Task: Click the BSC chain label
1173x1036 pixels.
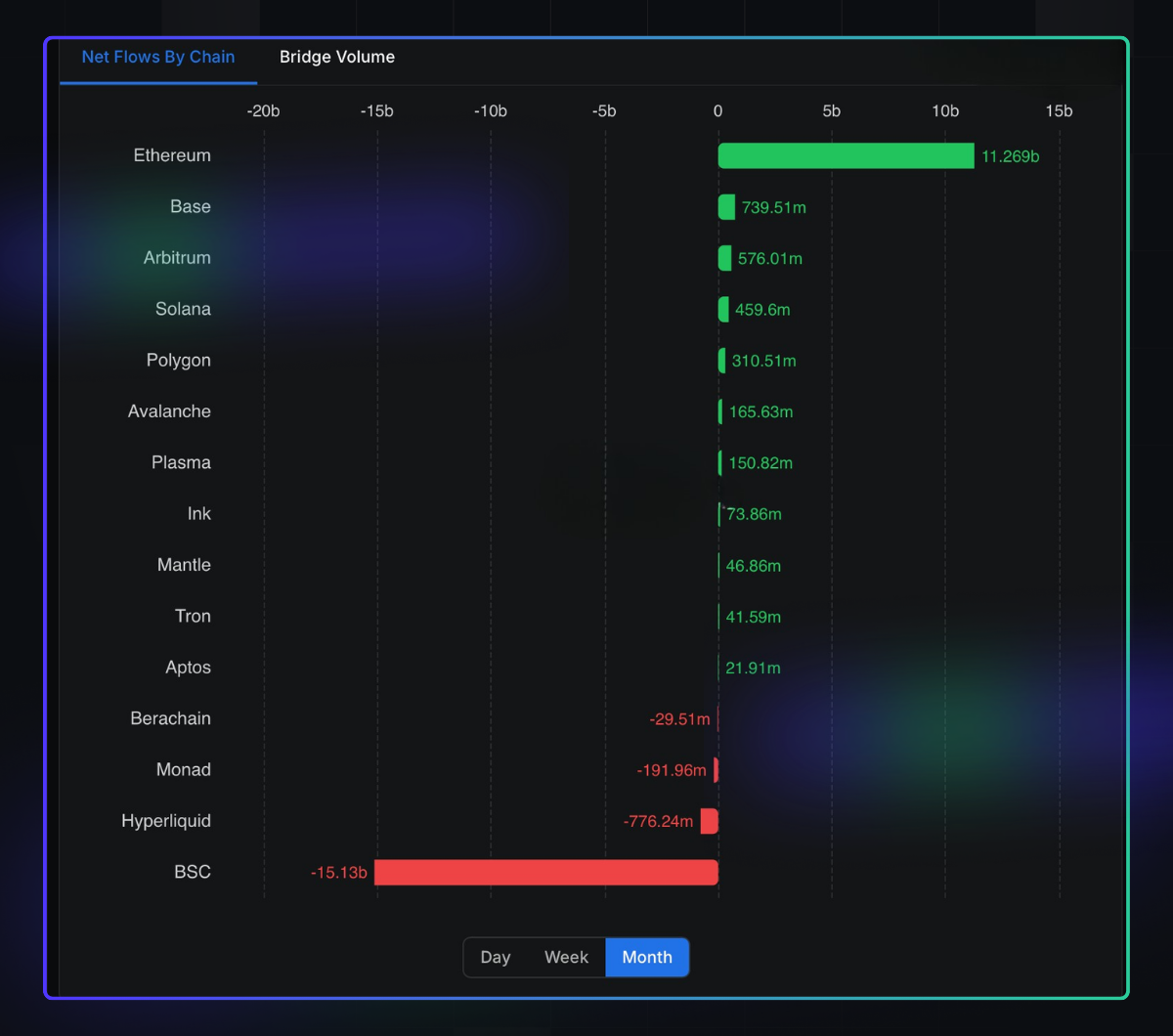Action: click(193, 872)
